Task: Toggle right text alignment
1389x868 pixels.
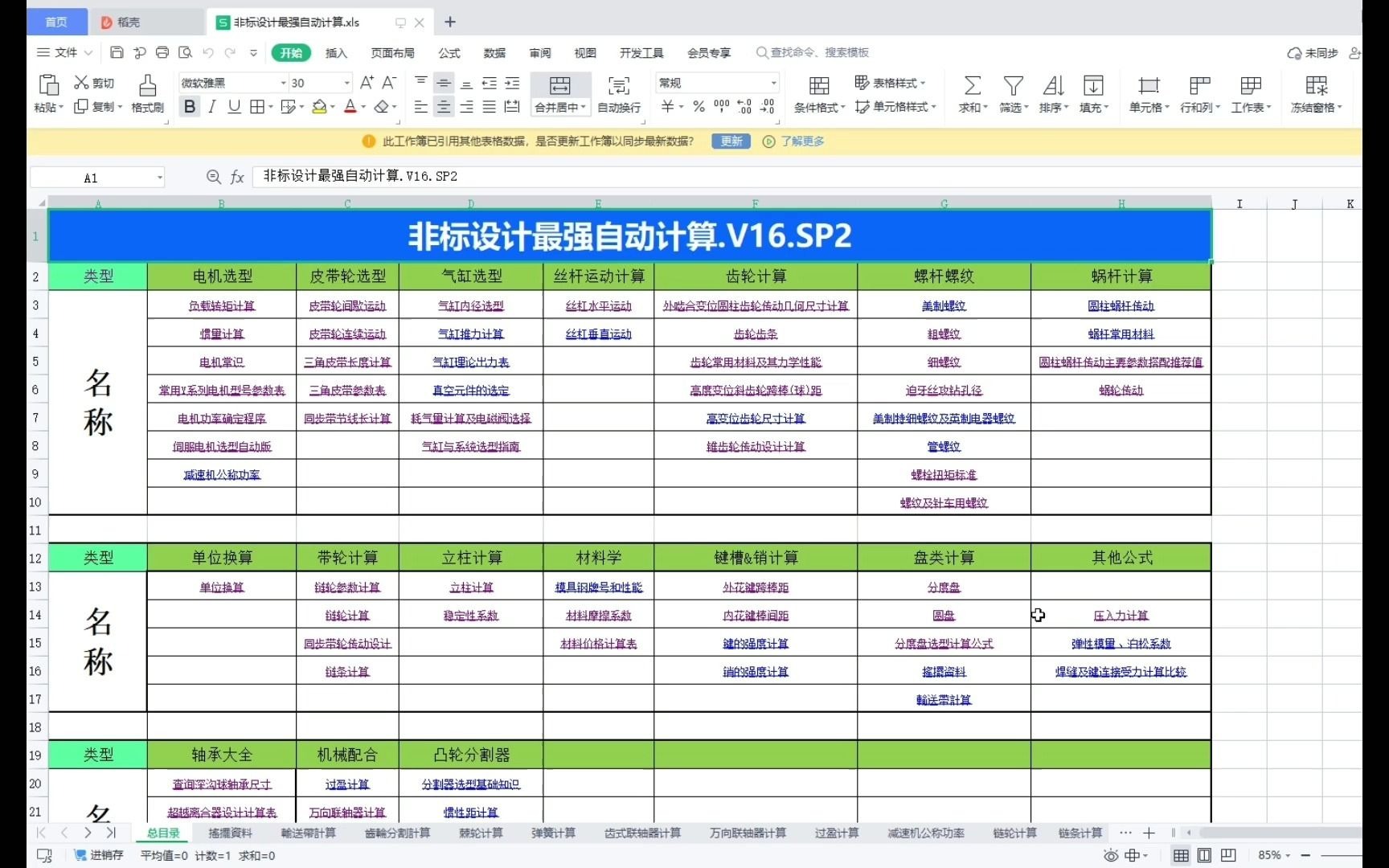Action: tap(466, 106)
